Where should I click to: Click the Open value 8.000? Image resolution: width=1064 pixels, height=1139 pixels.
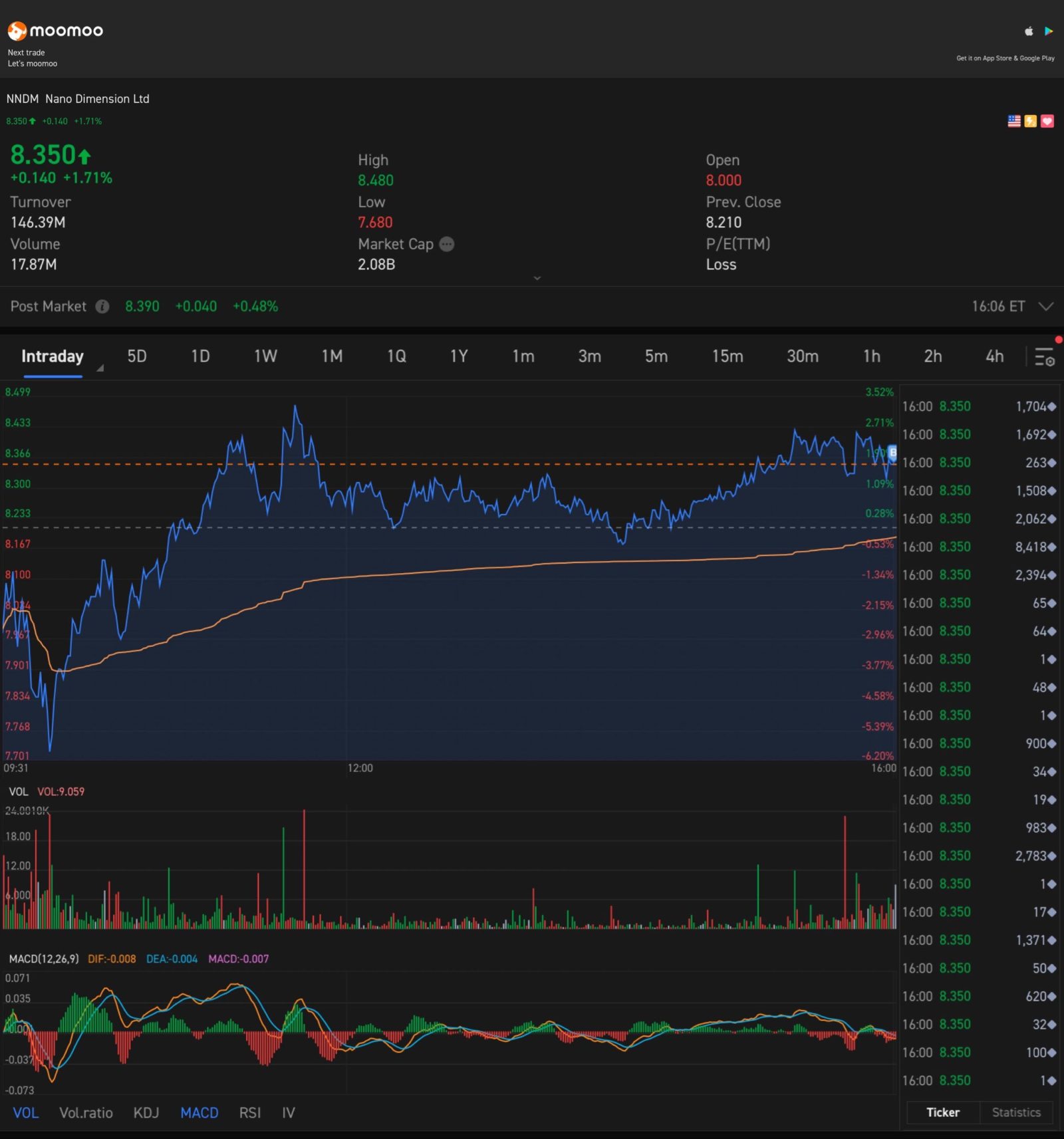pyautogui.click(x=724, y=180)
